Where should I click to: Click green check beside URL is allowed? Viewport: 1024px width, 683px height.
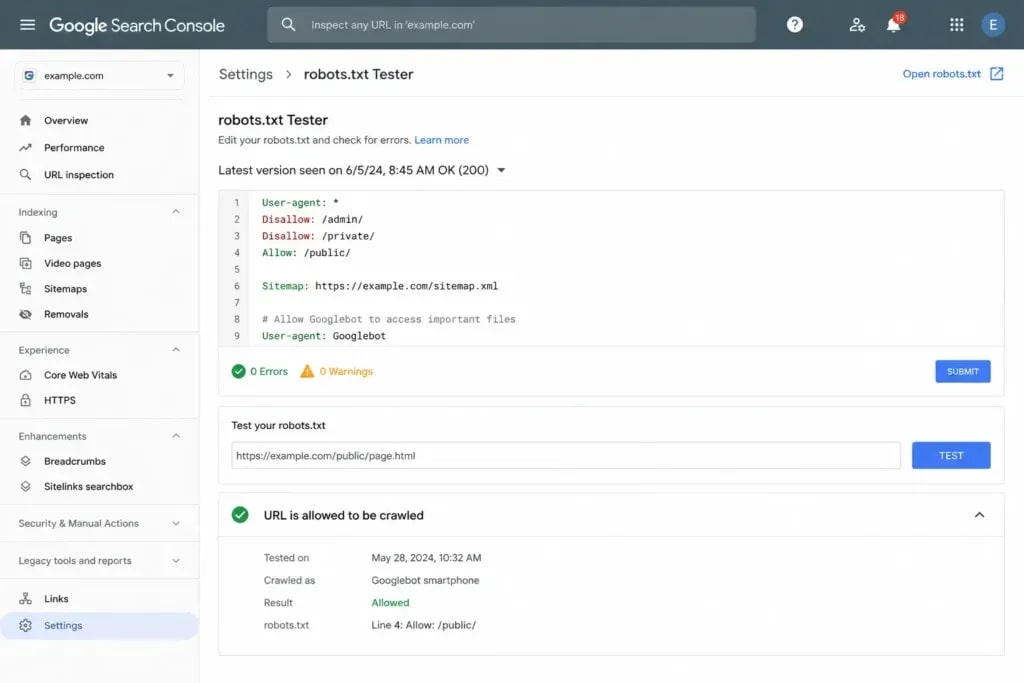(x=240, y=515)
